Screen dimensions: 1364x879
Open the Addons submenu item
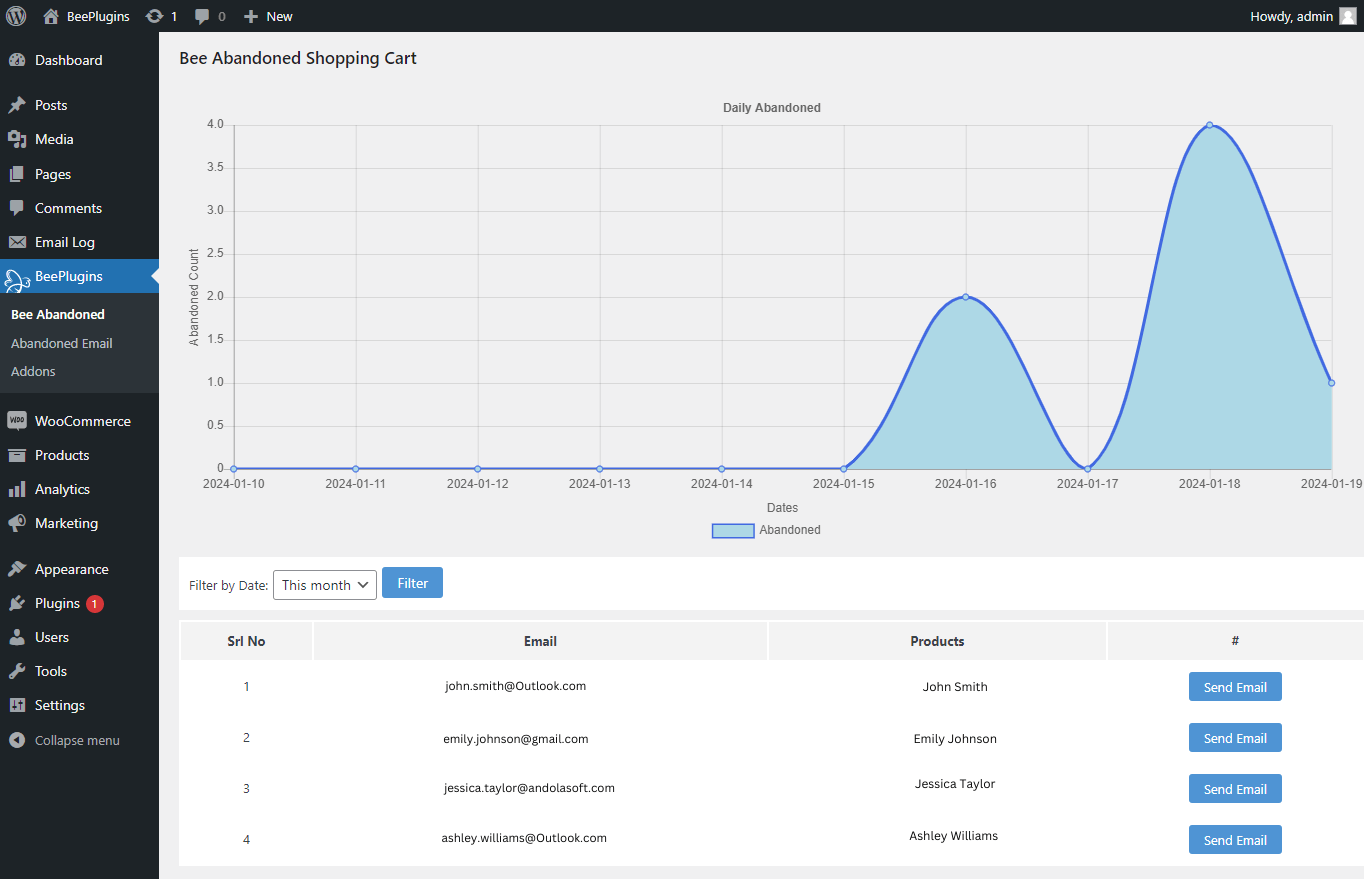click(33, 371)
